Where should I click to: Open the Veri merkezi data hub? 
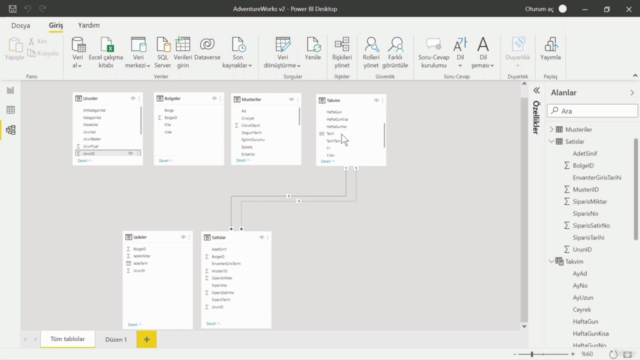tap(138, 52)
